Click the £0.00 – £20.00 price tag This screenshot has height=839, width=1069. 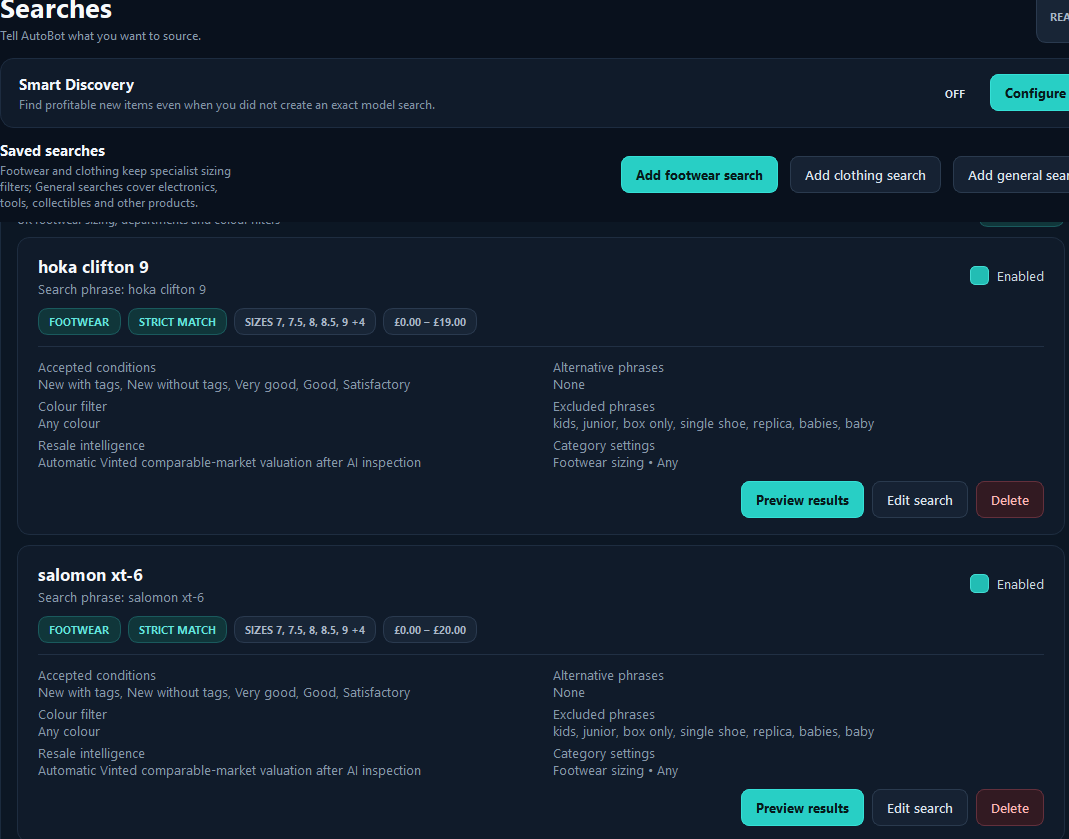430,630
